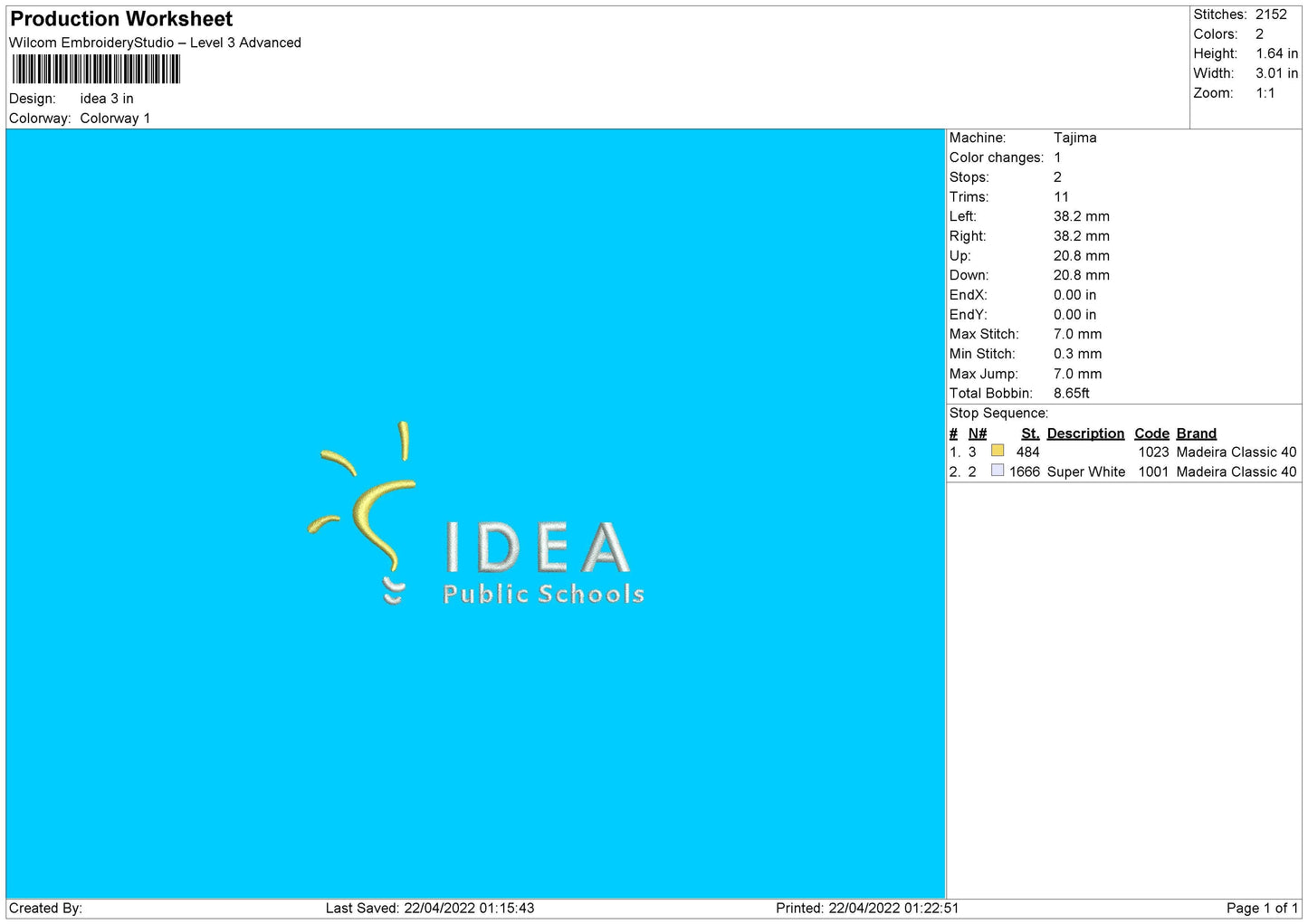
Task: Select the Min Stitch value '0.3 mm'
Action: click(x=1077, y=354)
